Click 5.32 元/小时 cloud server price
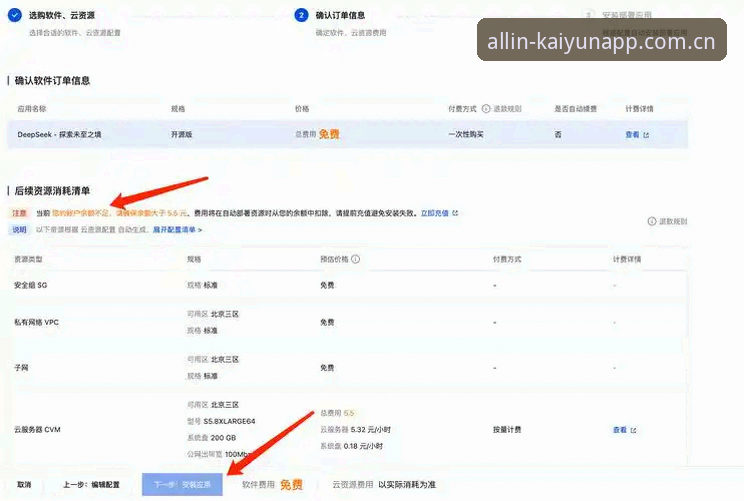Viewport: 744px width, 501px height. 370,429
